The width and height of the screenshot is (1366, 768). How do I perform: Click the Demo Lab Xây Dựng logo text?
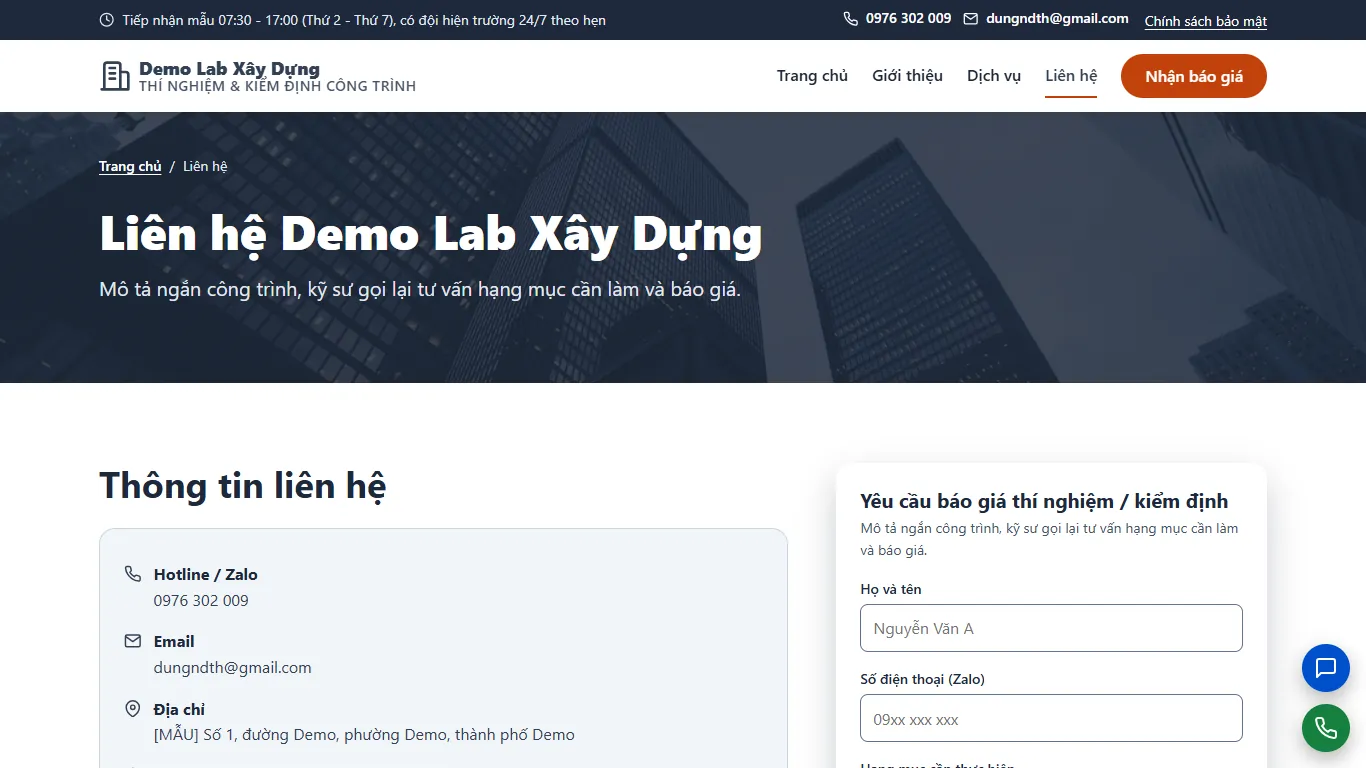pos(229,69)
